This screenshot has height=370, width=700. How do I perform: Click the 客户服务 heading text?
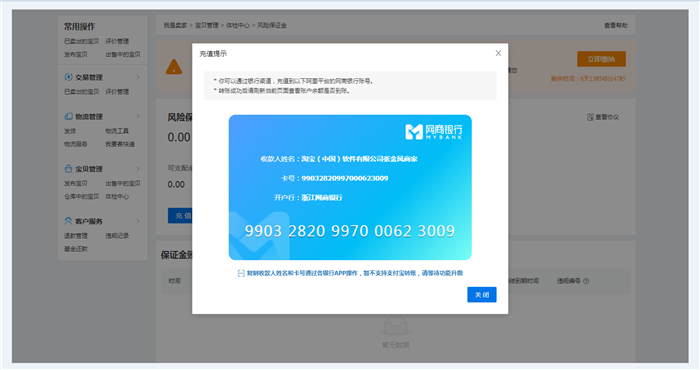pyautogui.click(x=89, y=221)
